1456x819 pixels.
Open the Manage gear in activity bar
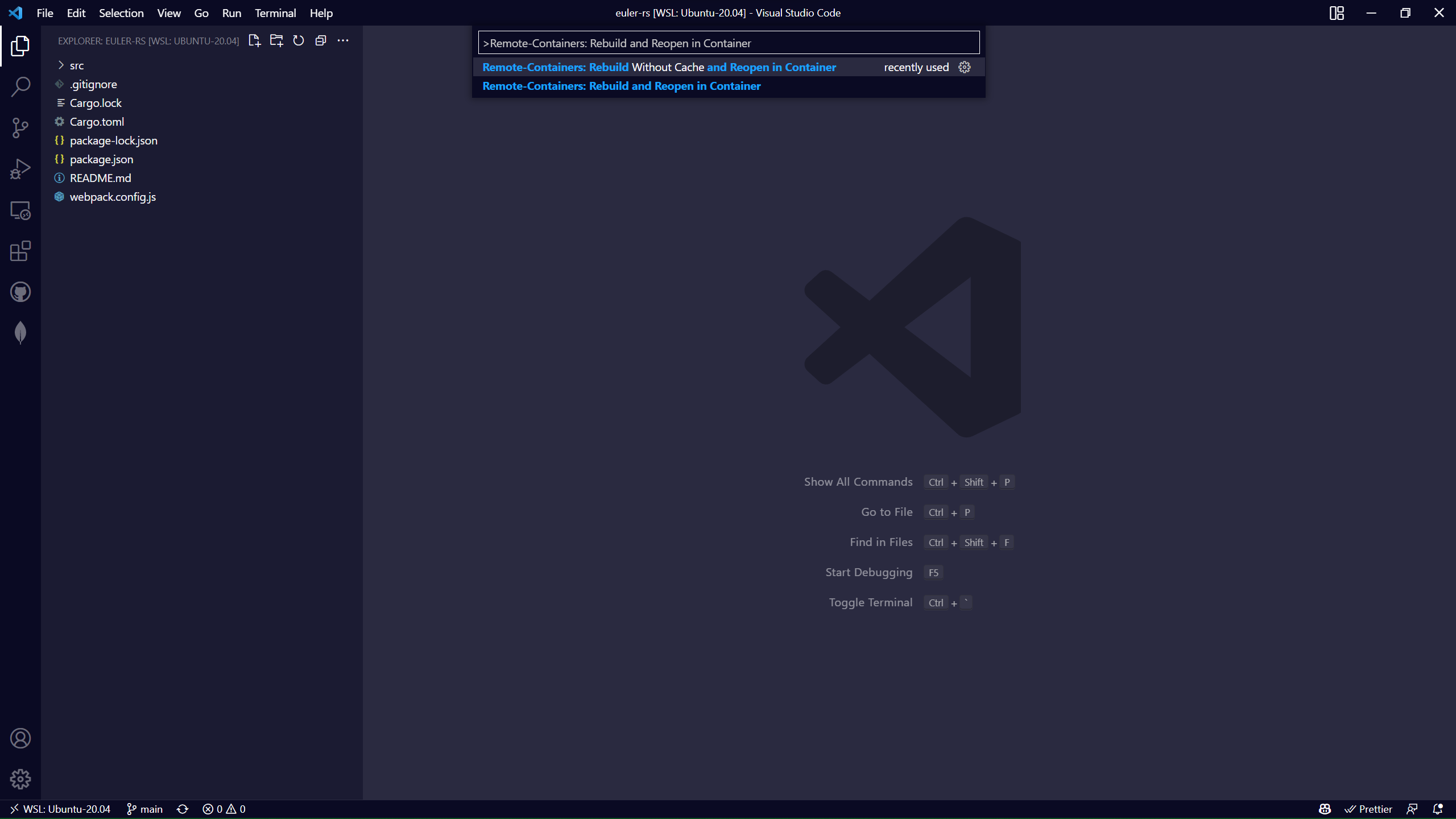coord(20,779)
